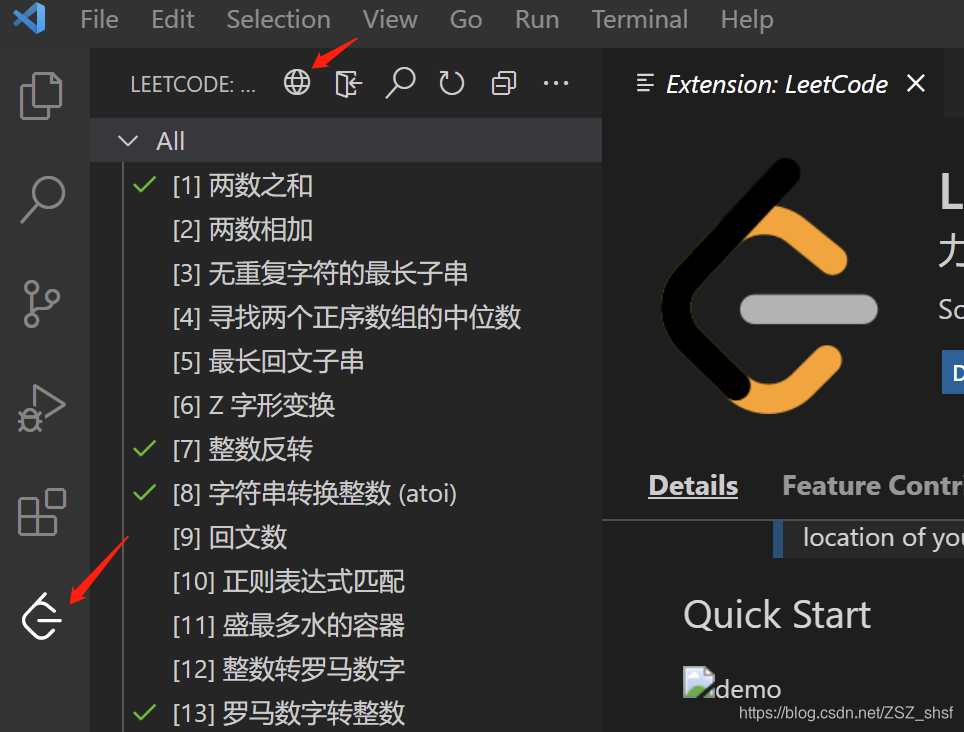Screen dimensions: 964x732
Task: Open problem [2] 两数相加
Action: [x=346, y=229]
